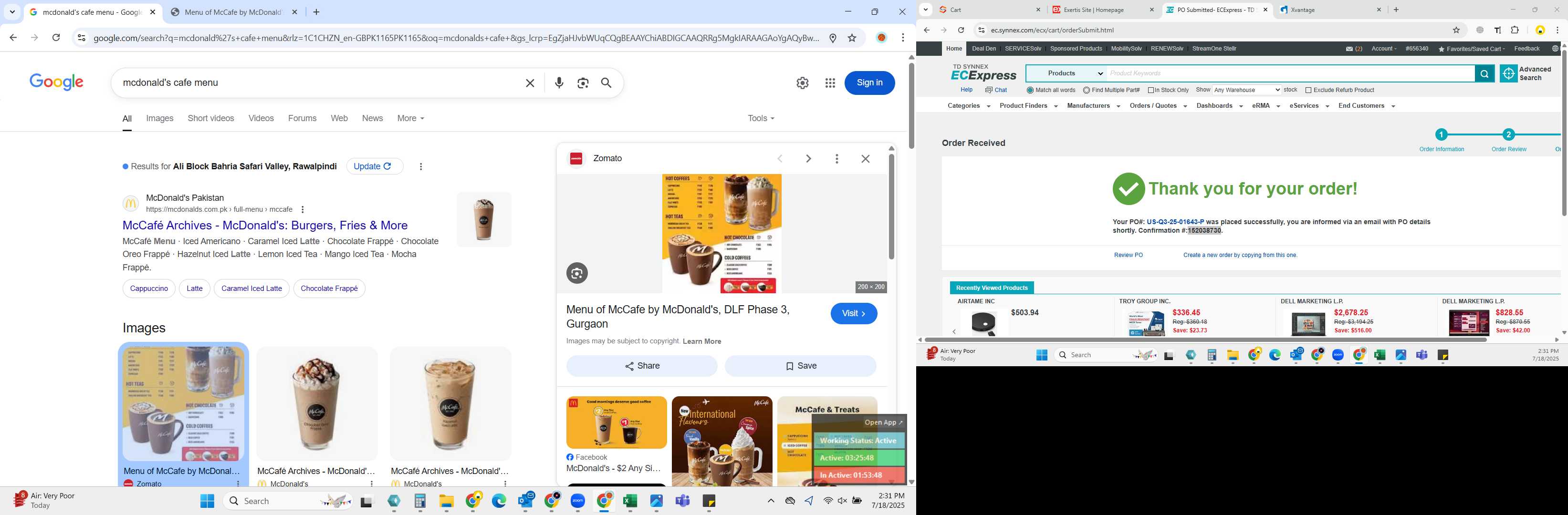1568x515 pixels.
Task: Close the Zomato image preview panel
Action: (x=865, y=159)
